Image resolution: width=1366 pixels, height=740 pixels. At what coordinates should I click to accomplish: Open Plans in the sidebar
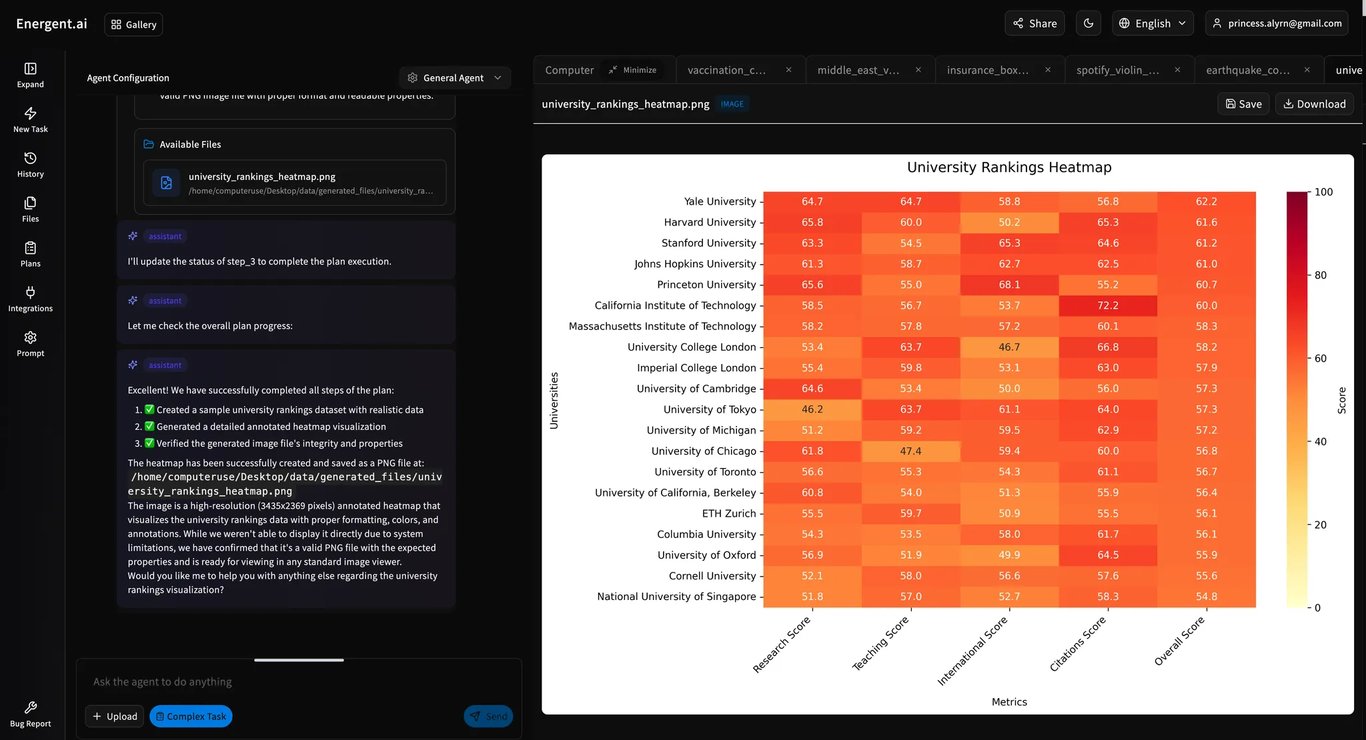(x=30, y=254)
